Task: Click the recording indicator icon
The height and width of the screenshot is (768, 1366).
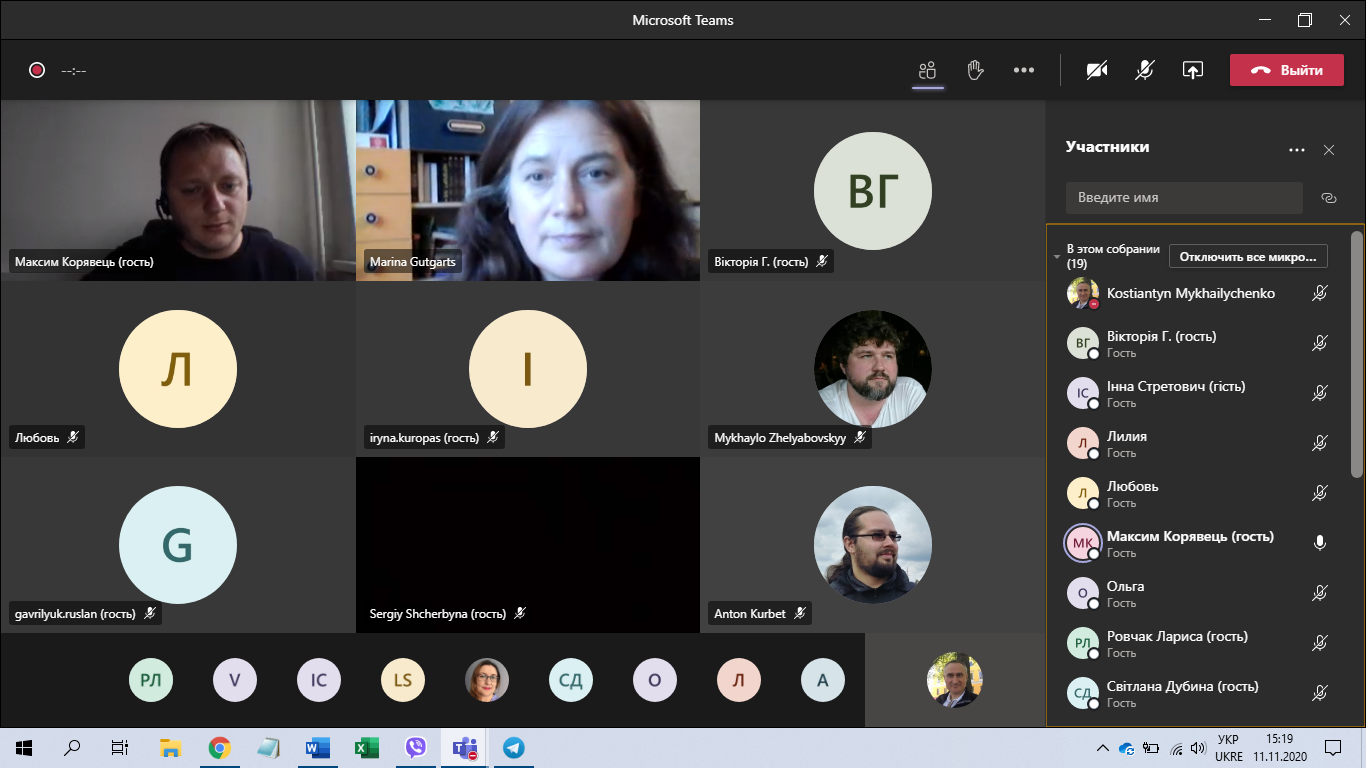Action: [x=37, y=70]
